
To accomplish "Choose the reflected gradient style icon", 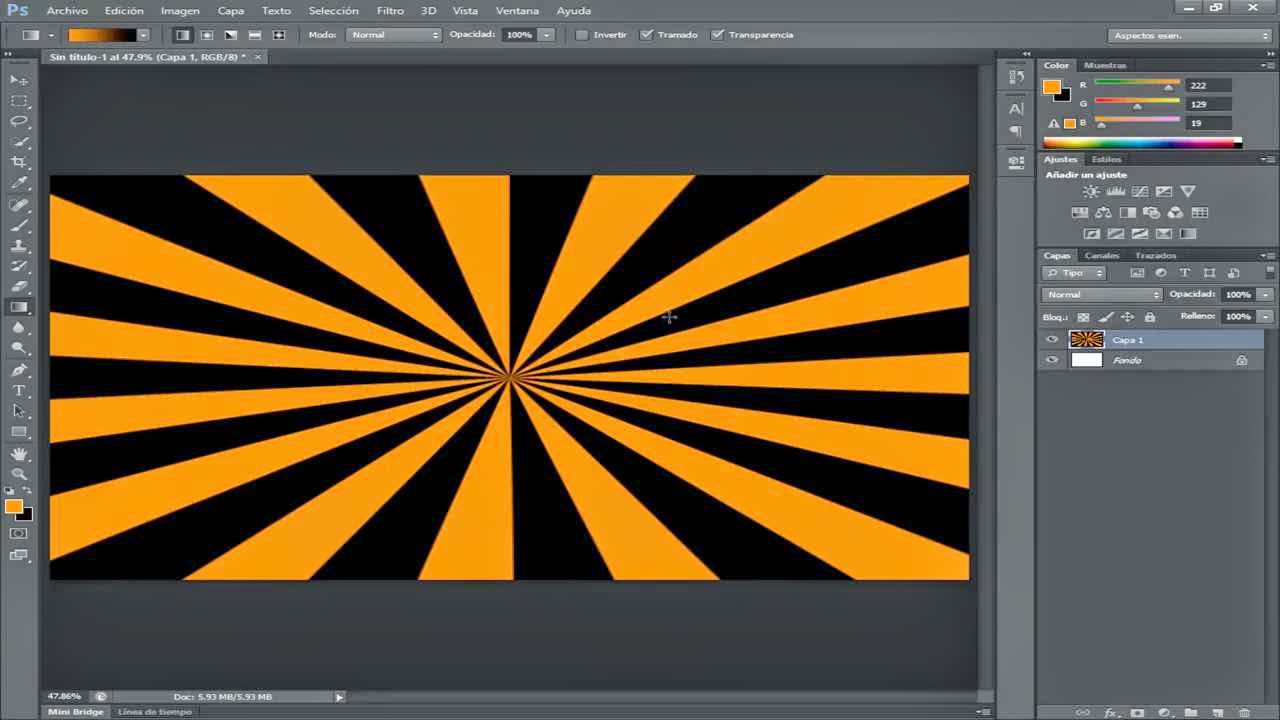I will coord(255,35).
